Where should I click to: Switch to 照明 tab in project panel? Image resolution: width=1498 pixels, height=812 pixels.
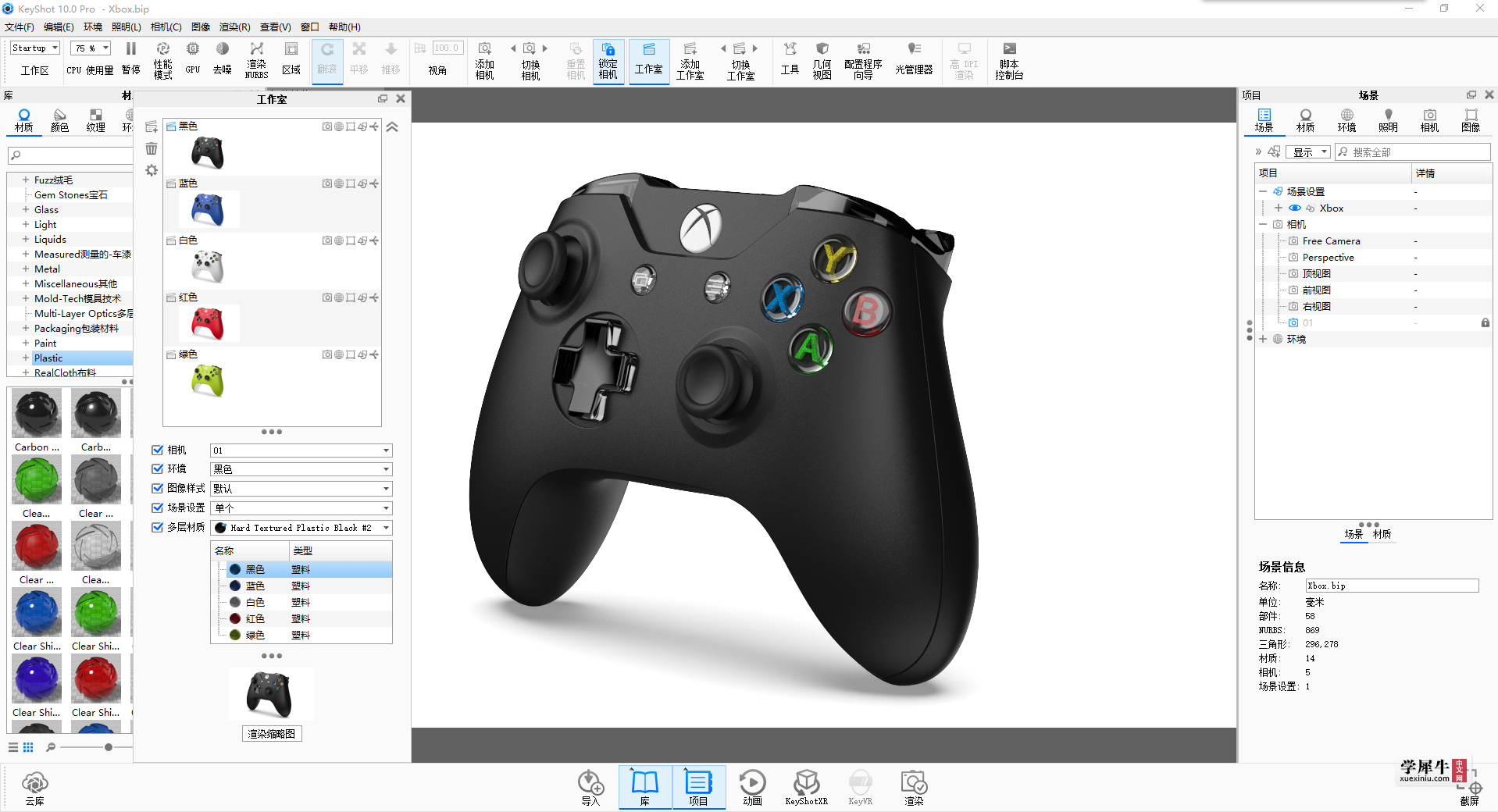pos(1388,120)
